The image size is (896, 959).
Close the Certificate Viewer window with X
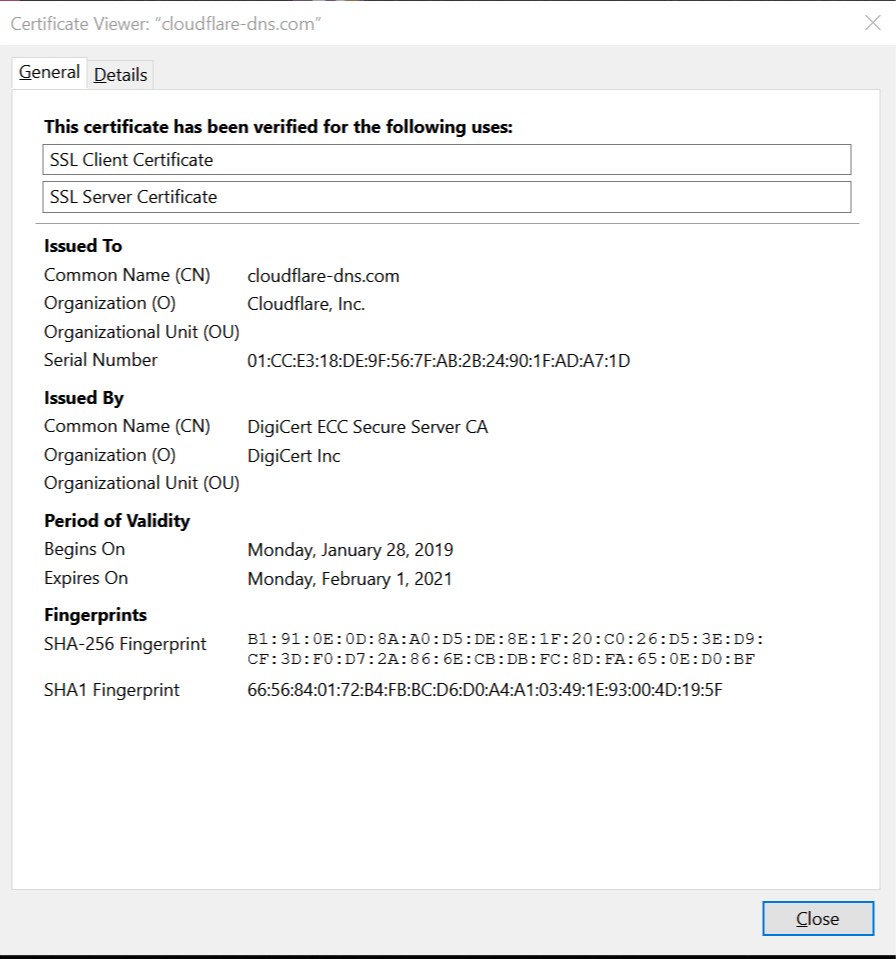click(x=872, y=23)
